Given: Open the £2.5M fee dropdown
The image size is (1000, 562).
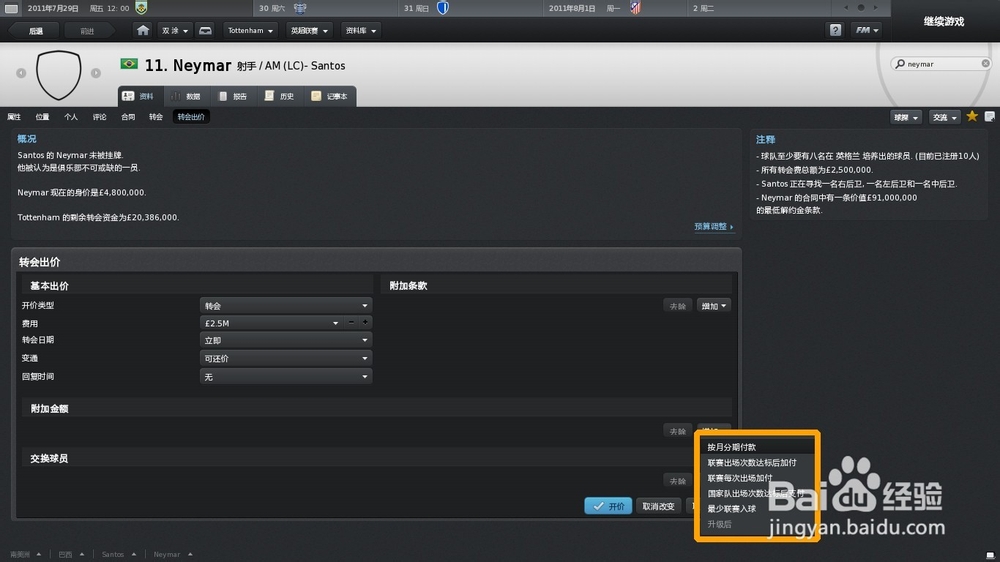Looking at the screenshot, I should [271, 323].
